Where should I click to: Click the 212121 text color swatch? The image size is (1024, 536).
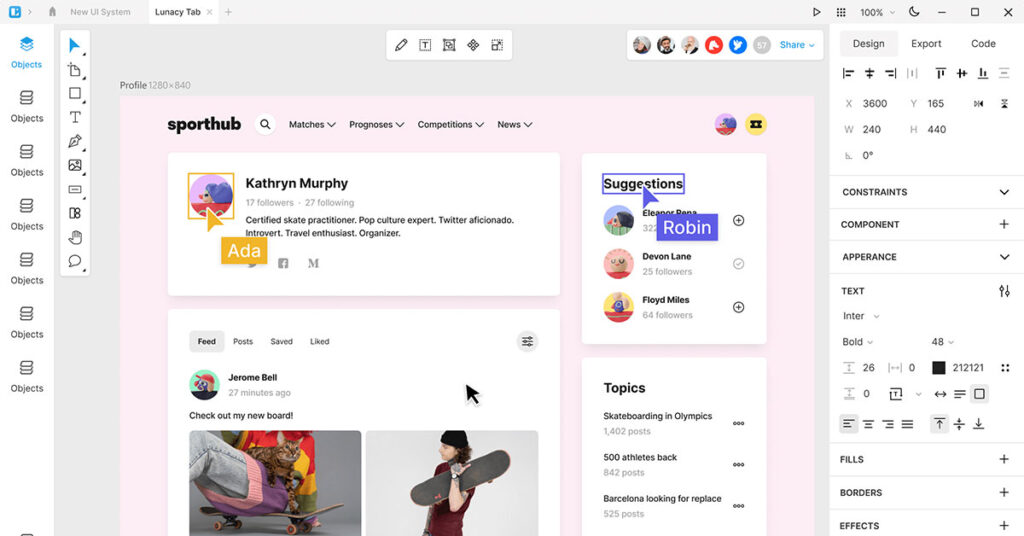click(x=939, y=368)
